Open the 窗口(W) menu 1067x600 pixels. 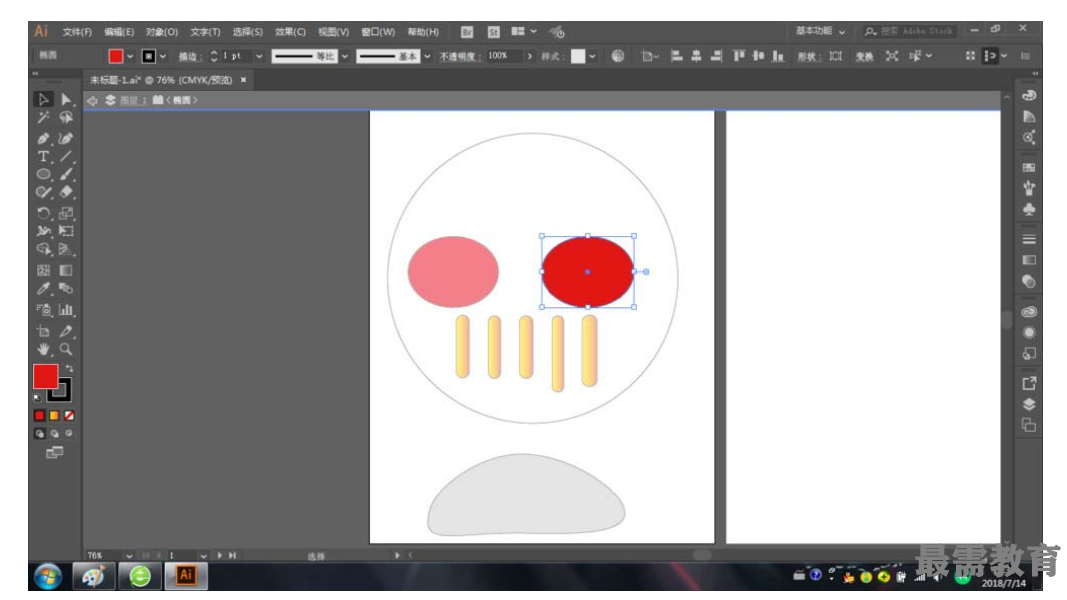click(378, 32)
